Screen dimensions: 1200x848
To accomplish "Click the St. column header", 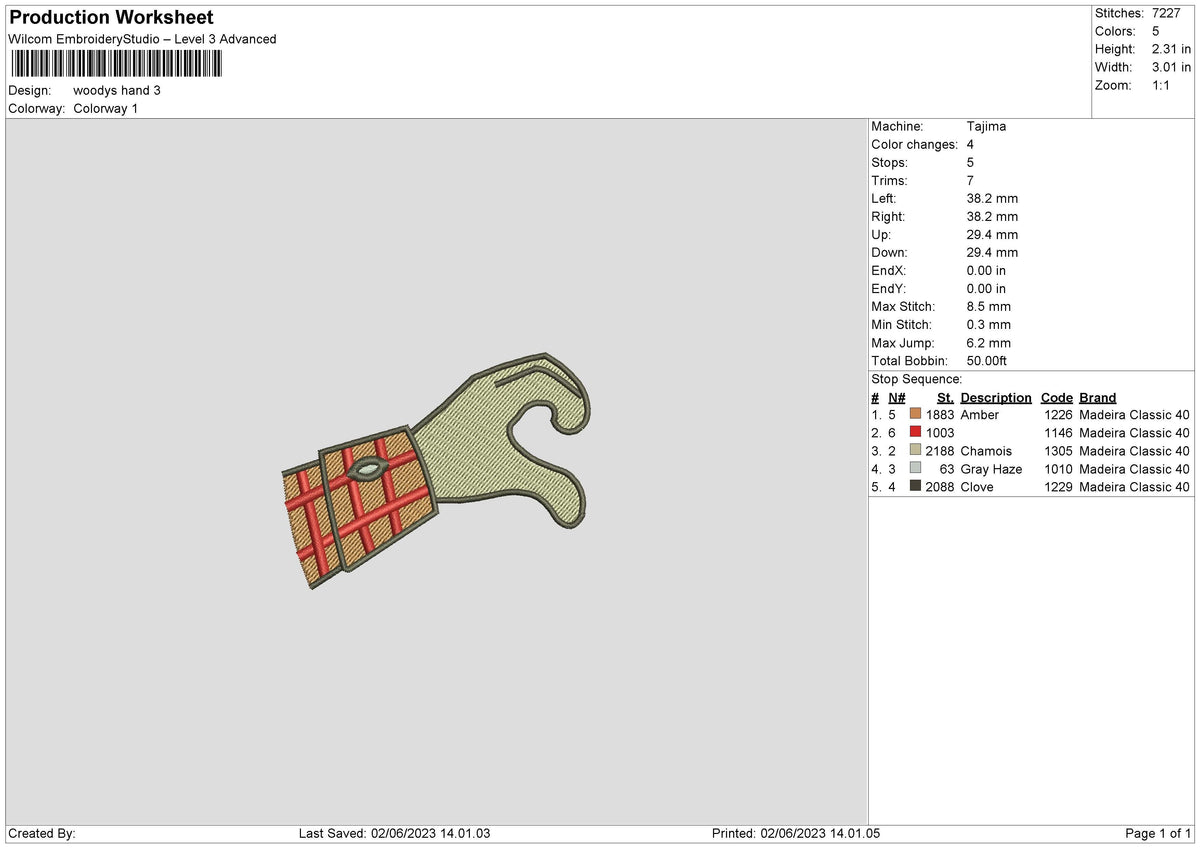I will point(945,398).
